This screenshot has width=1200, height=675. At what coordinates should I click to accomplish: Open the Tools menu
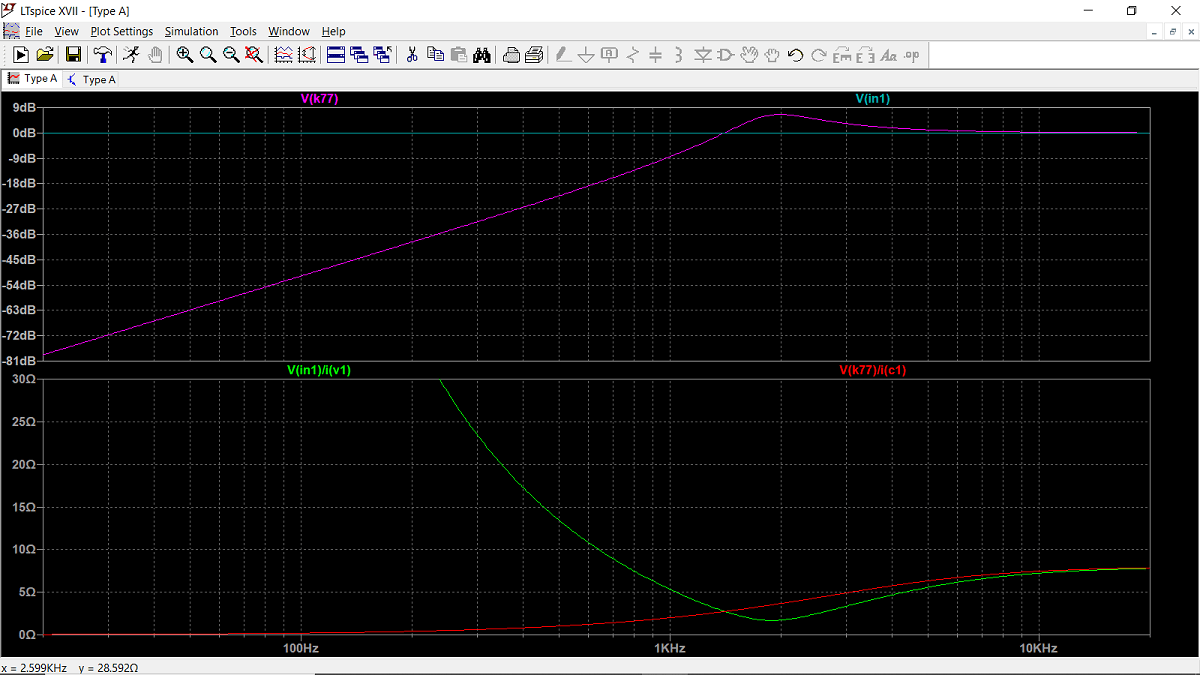243,31
